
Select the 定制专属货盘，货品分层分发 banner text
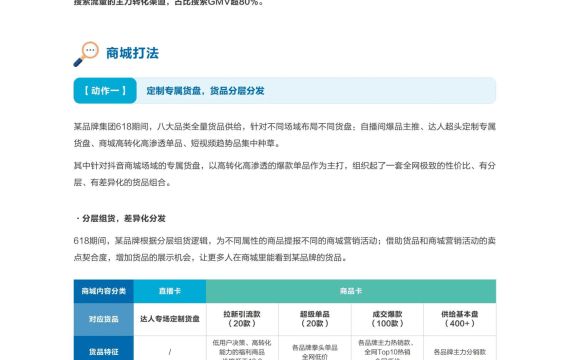click(x=205, y=91)
